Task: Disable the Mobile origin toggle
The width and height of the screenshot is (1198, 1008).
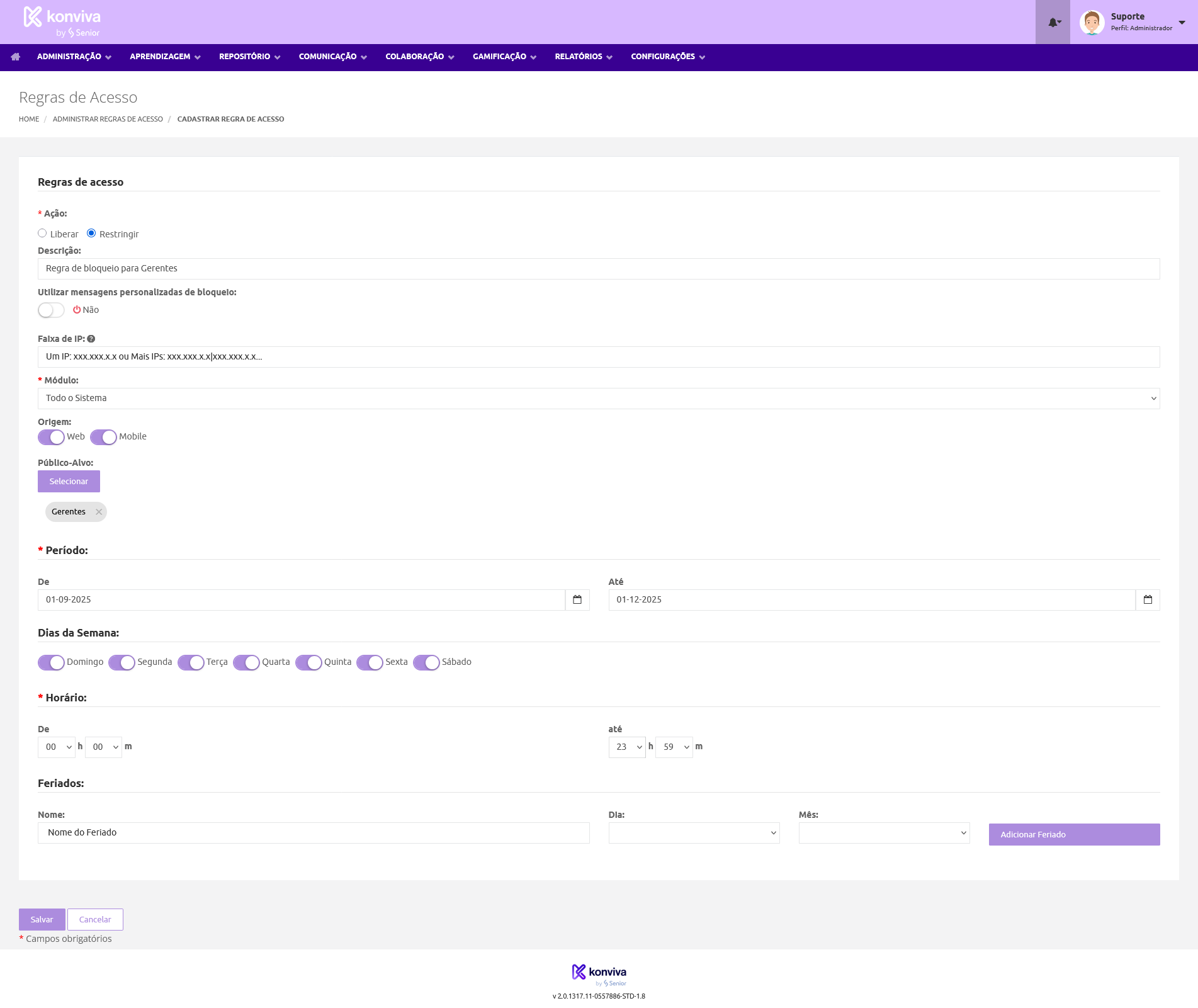Action: click(x=103, y=437)
